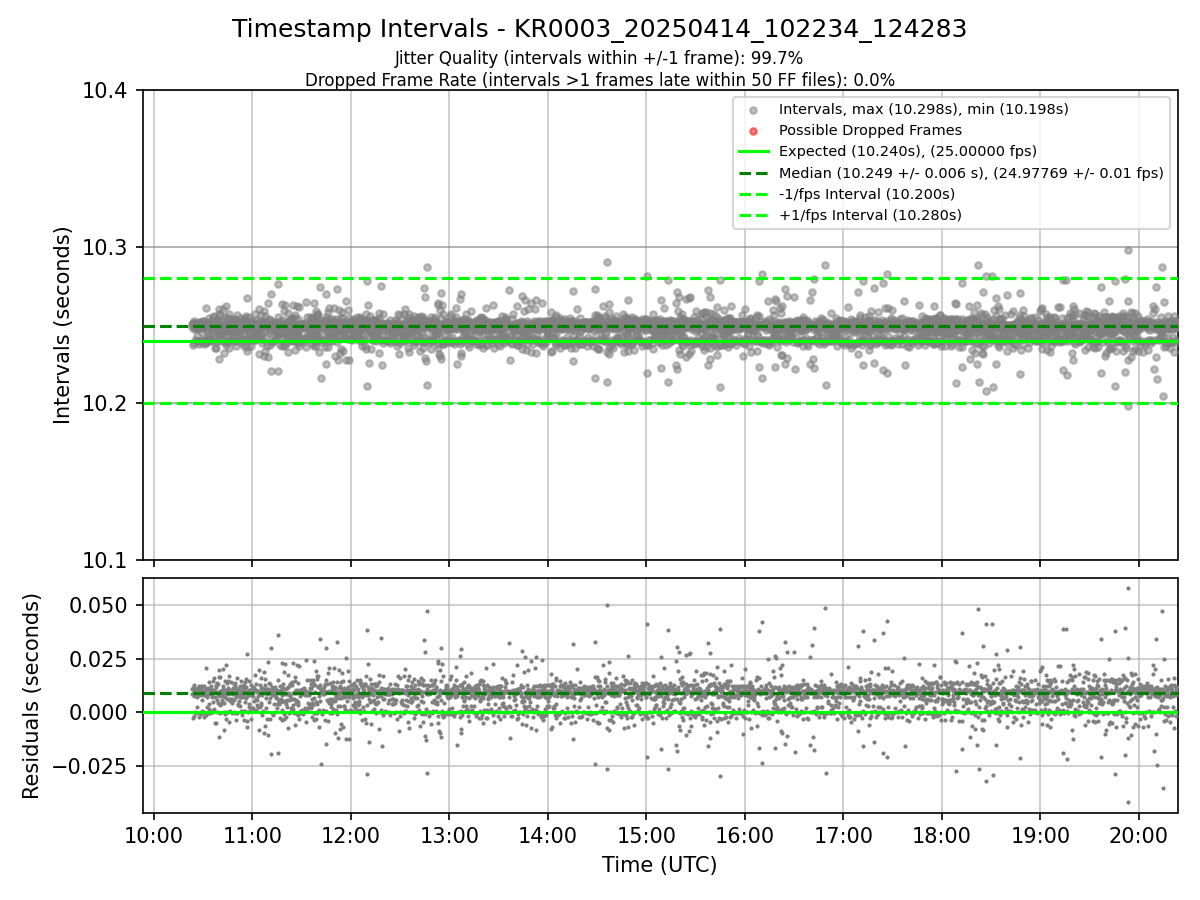Click the x-axis tick label '20:00'
This screenshot has width=1200, height=900.
click(x=1138, y=835)
